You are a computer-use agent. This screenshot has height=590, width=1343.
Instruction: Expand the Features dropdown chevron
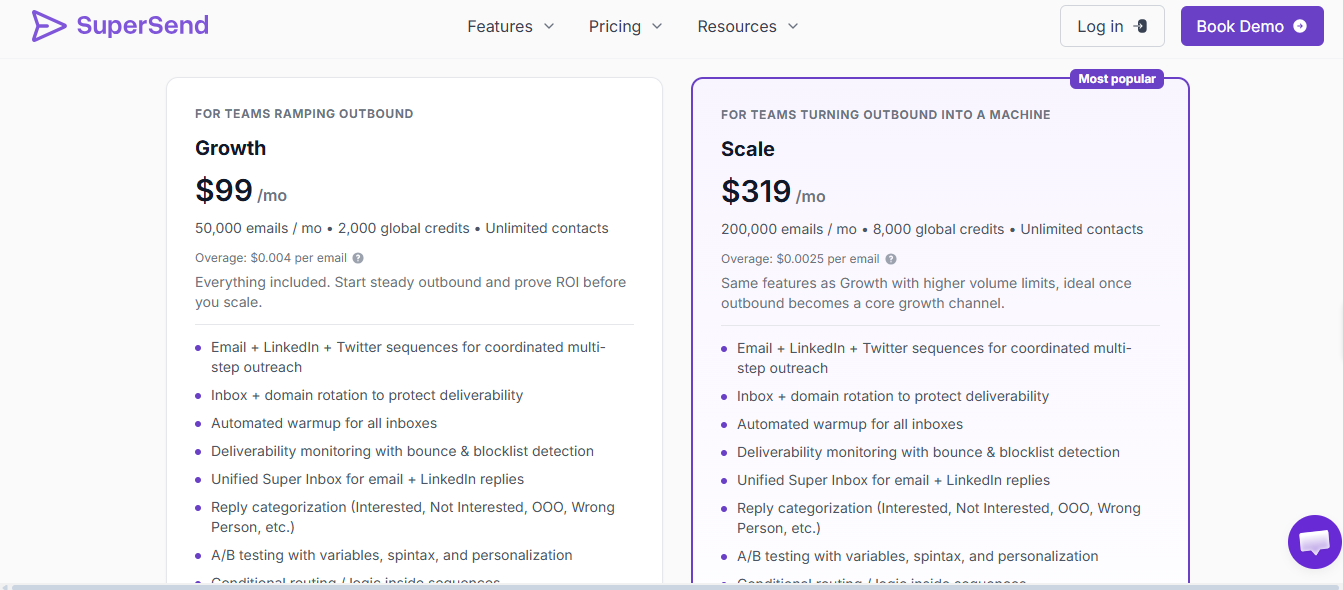click(x=550, y=27)
